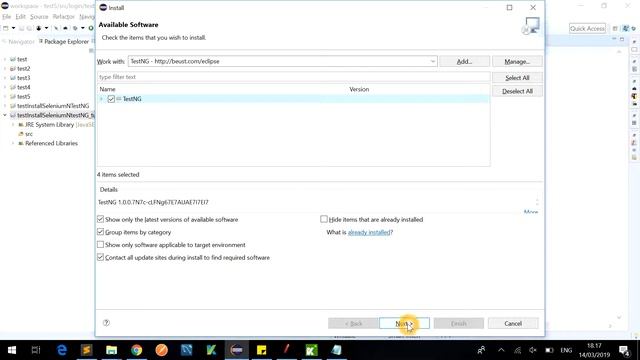Image resolution: width=640 pixels, height=360 pixels.
Task: Open the Work with site dropdown
Action: (x=432, y=61)
